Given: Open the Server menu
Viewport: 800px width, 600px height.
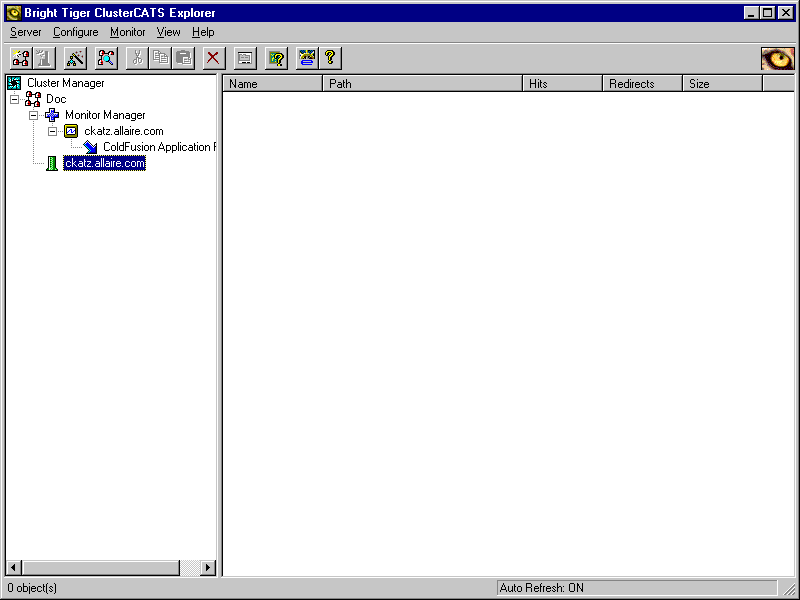Looking at the screenshot, I should click(26, 32).
